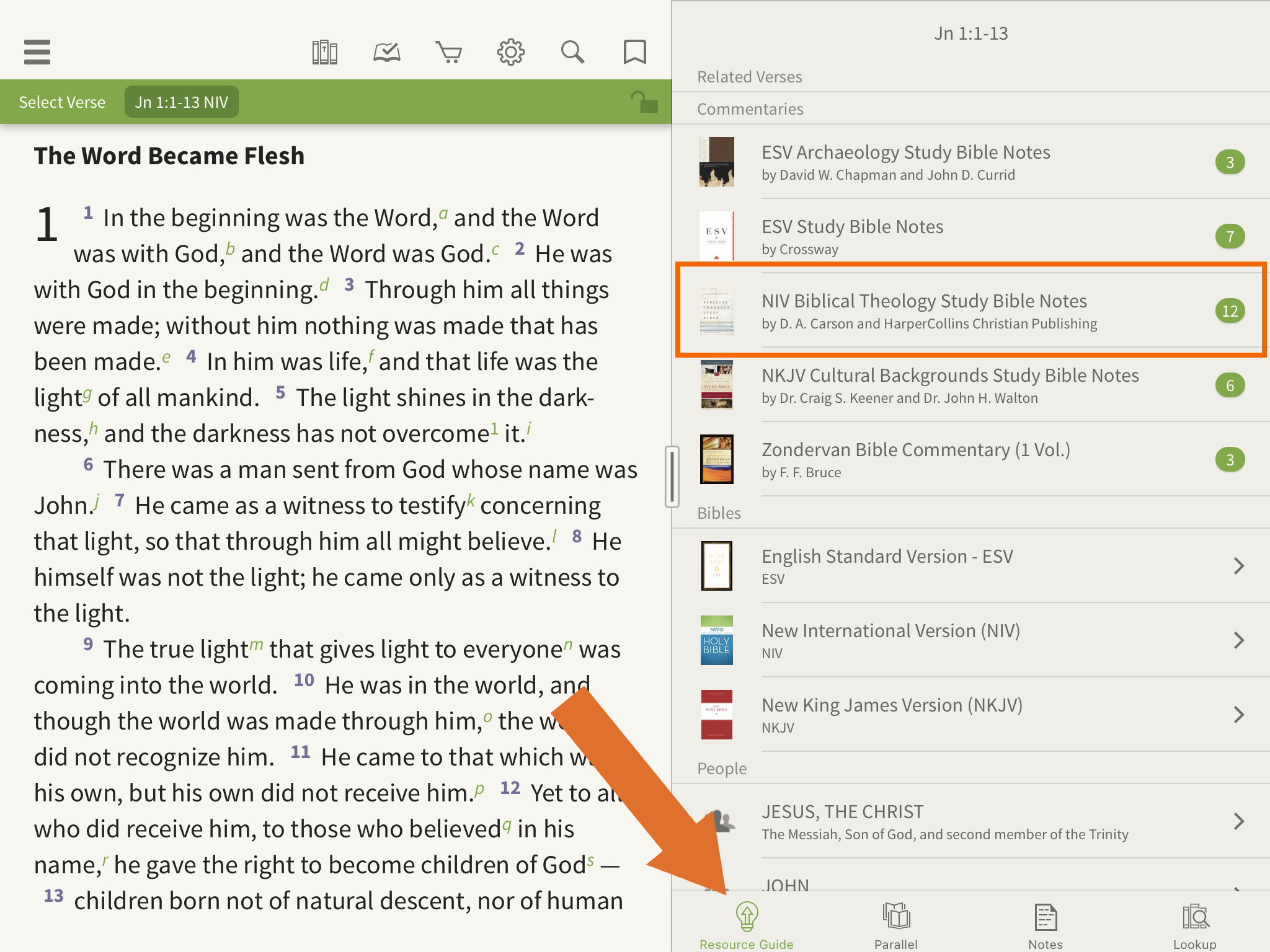This screenshot has height=952, width=1270.
Task: Tap the NIV Holy Bible cover thumbnail
Action: click(716, 640)
